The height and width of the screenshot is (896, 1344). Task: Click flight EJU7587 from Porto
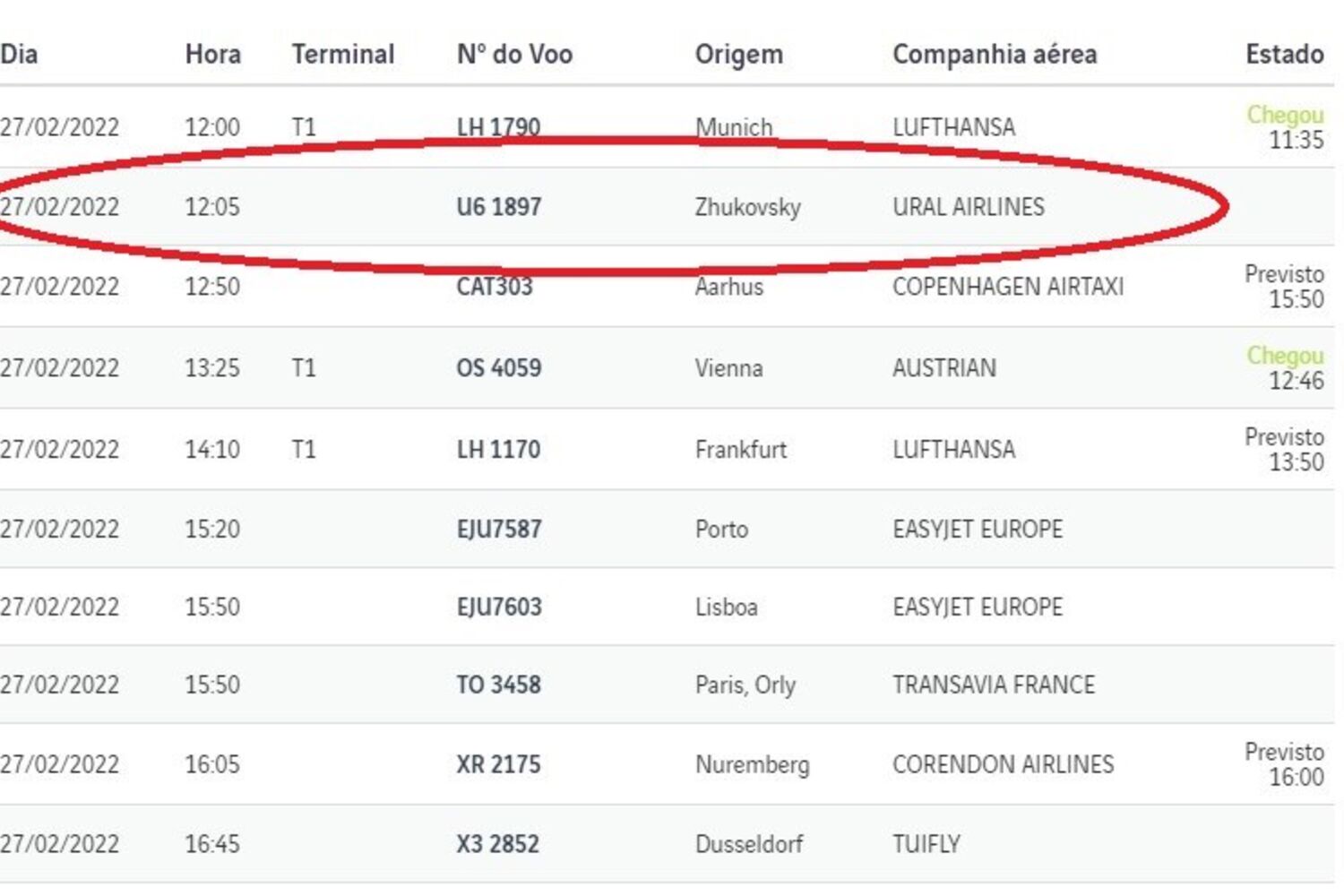[499, 529]
